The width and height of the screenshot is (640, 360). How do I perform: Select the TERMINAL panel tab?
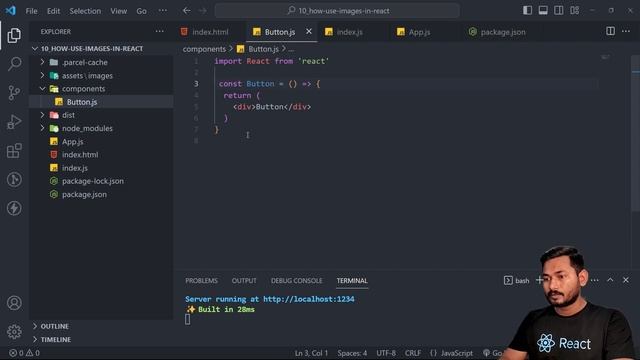352,281
